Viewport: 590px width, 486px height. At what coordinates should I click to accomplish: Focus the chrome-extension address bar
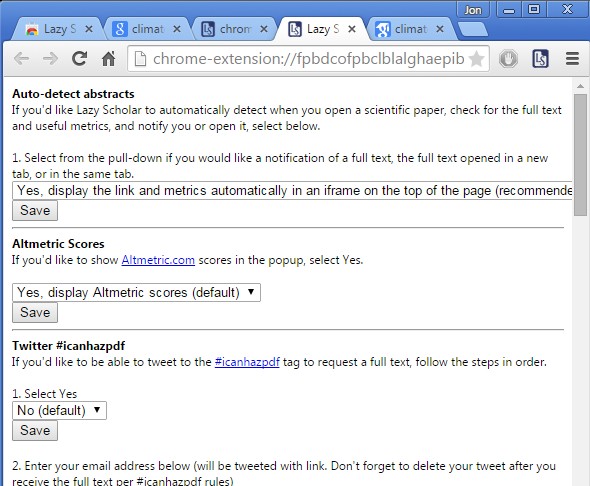tap(308, 59)
